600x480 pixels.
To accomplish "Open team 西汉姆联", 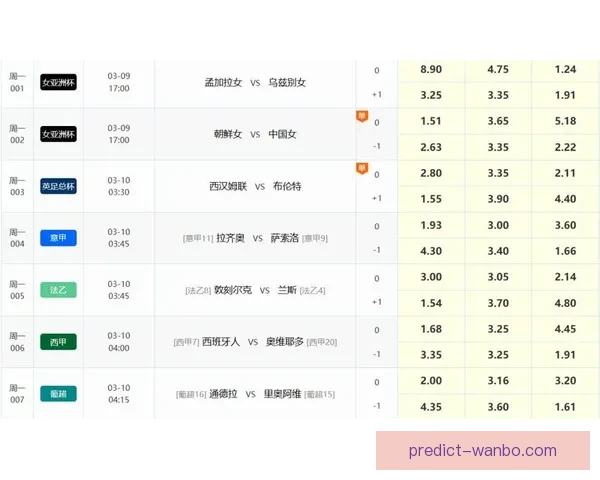I will [x=228, y=186].
